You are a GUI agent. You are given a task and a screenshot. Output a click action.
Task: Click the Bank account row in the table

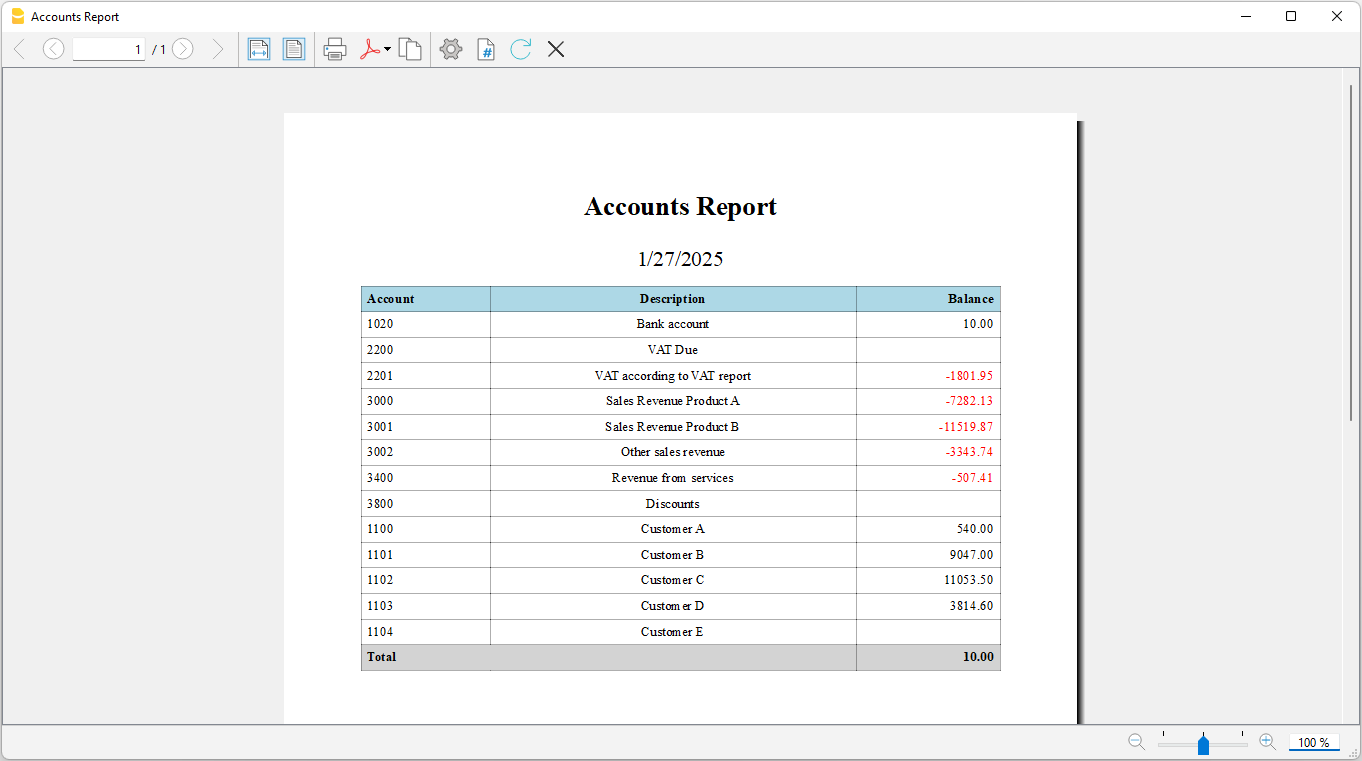pyautogui.click(x=672, y=324)
